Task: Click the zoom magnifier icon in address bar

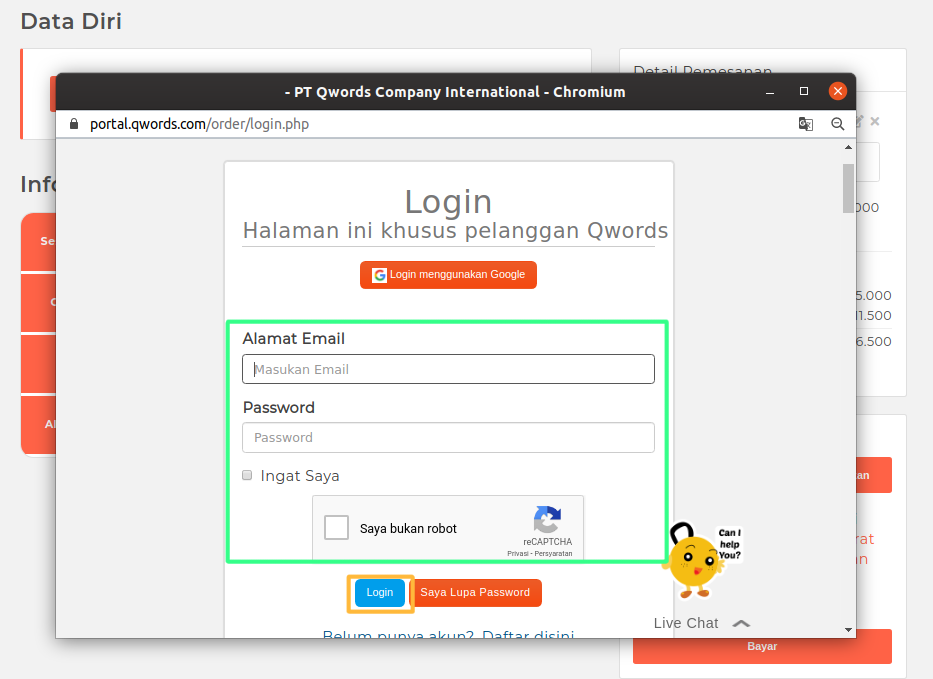Action: point(838,124)
